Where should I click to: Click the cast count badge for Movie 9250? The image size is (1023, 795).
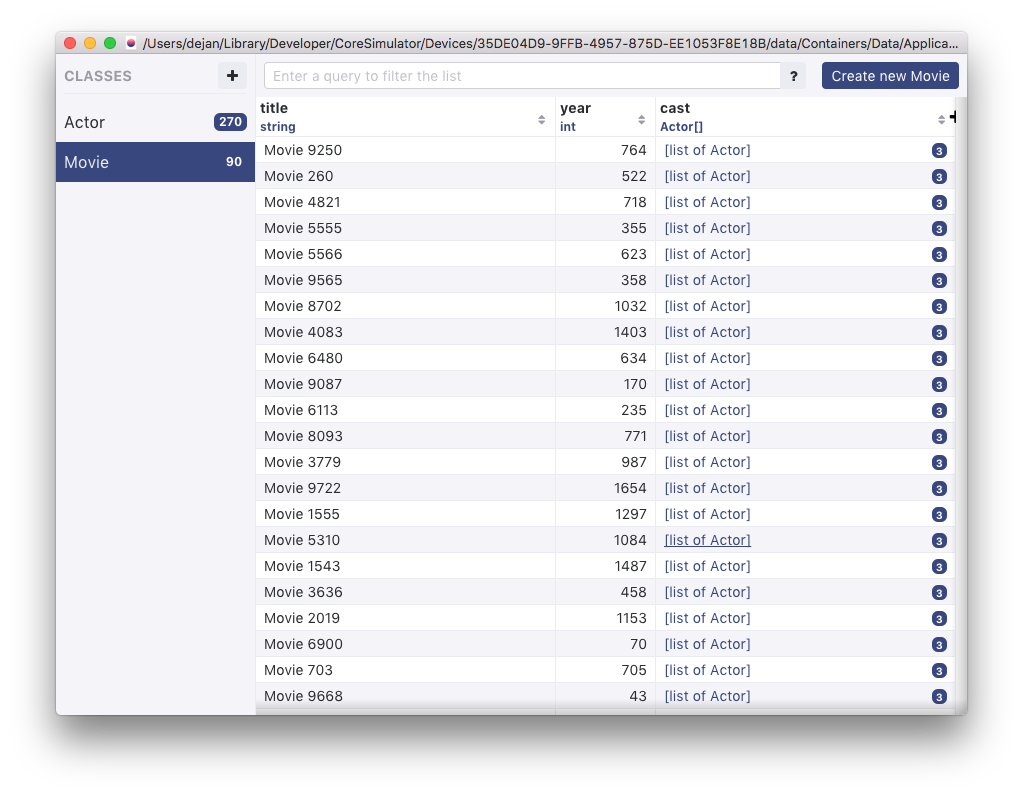coord(939,151)
